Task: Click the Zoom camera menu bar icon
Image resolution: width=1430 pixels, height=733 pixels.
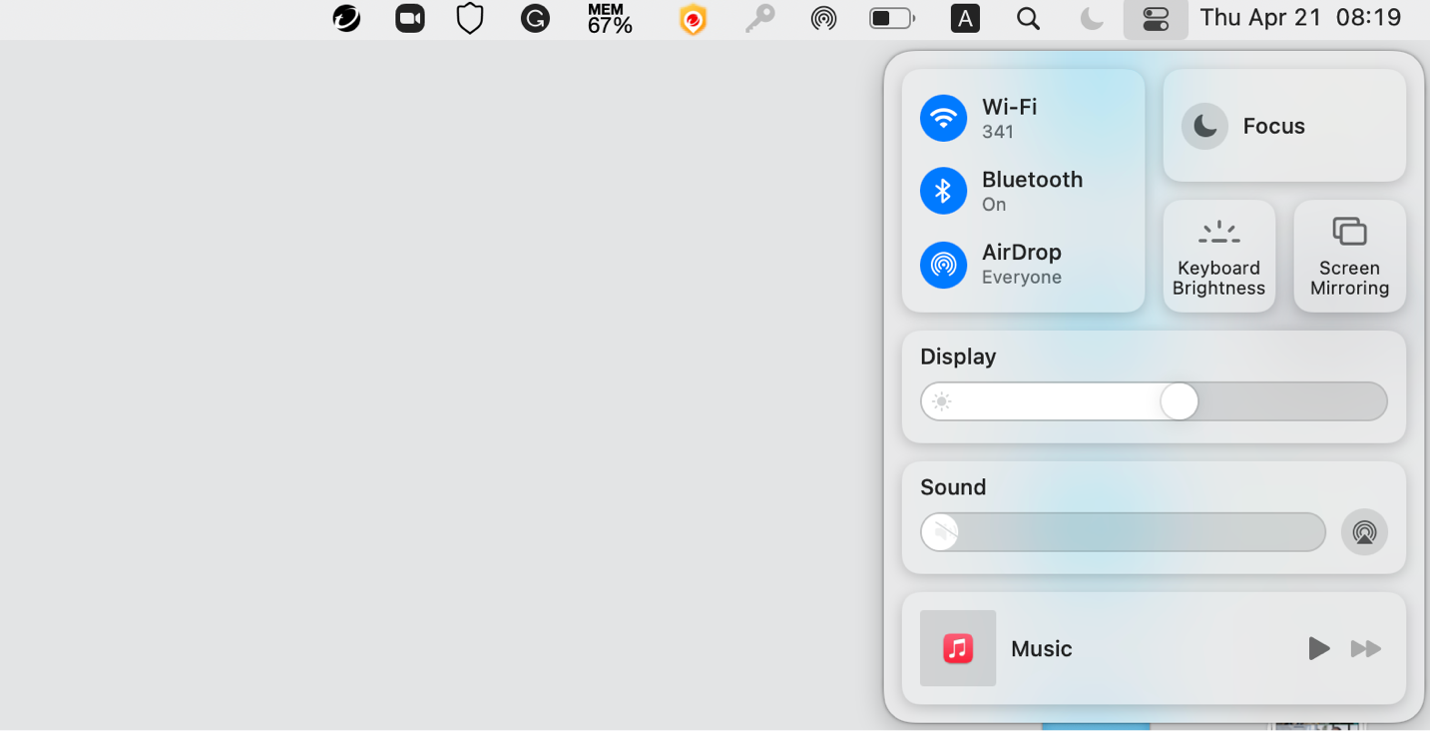Action: [410, 19]
